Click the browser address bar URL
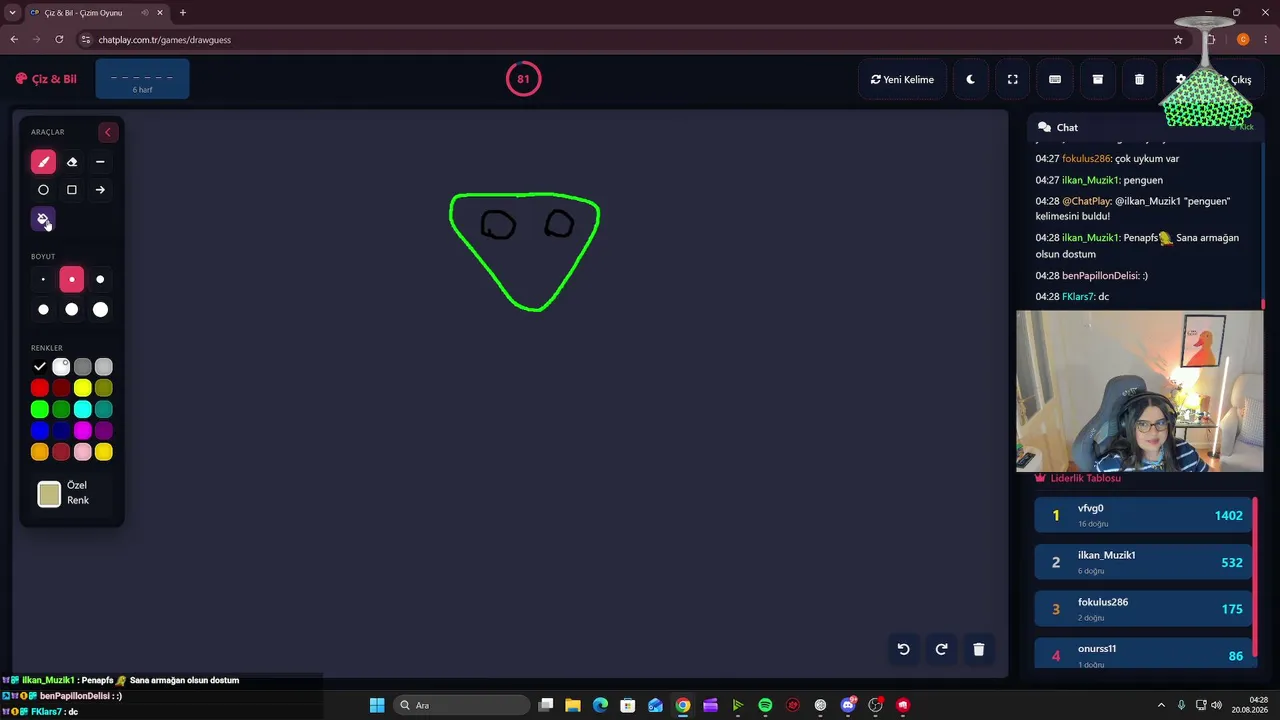 pos(165,40)
